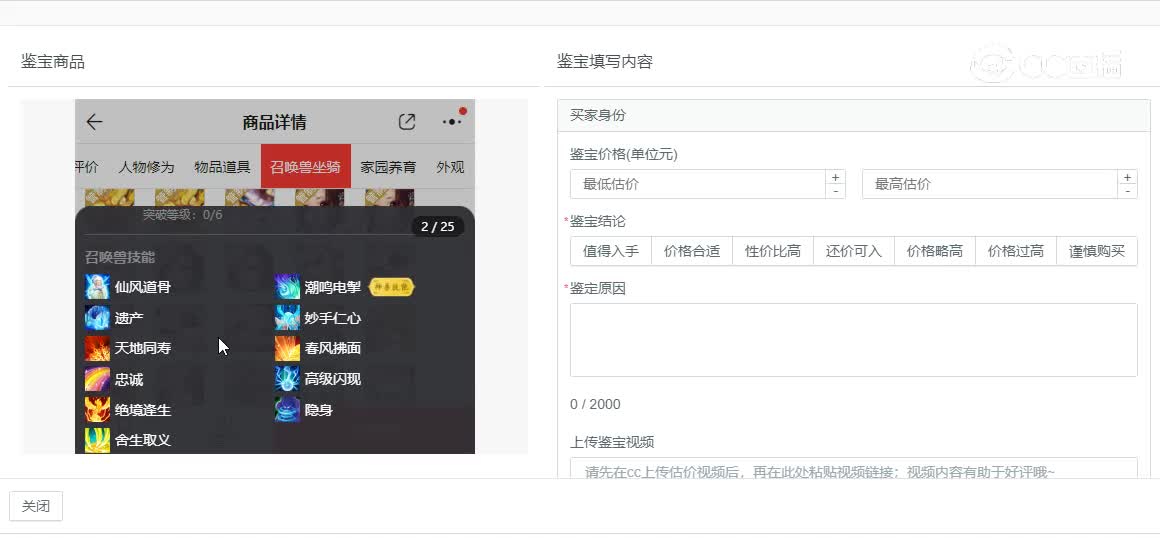Click into the 鉴定原因 text area
Screen dimensions: 1160x538
854,340
